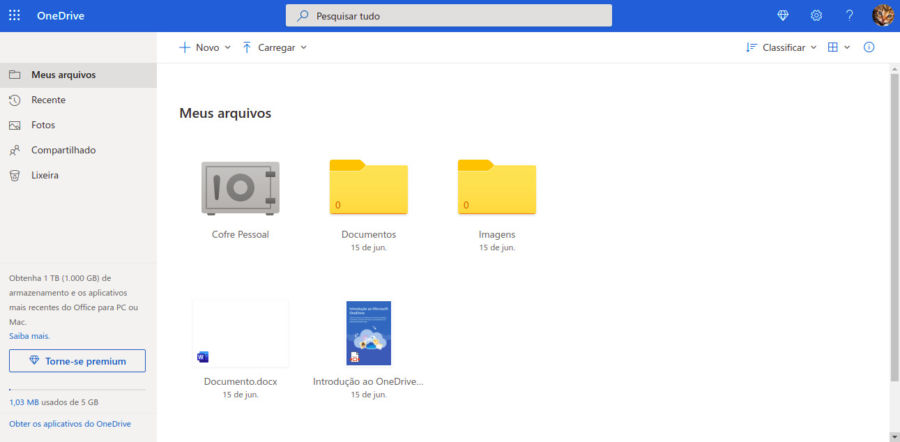Click the grid view layout icon
This screenshot has width=900, height=442.
pyautogui.click(x=833, y=48)
